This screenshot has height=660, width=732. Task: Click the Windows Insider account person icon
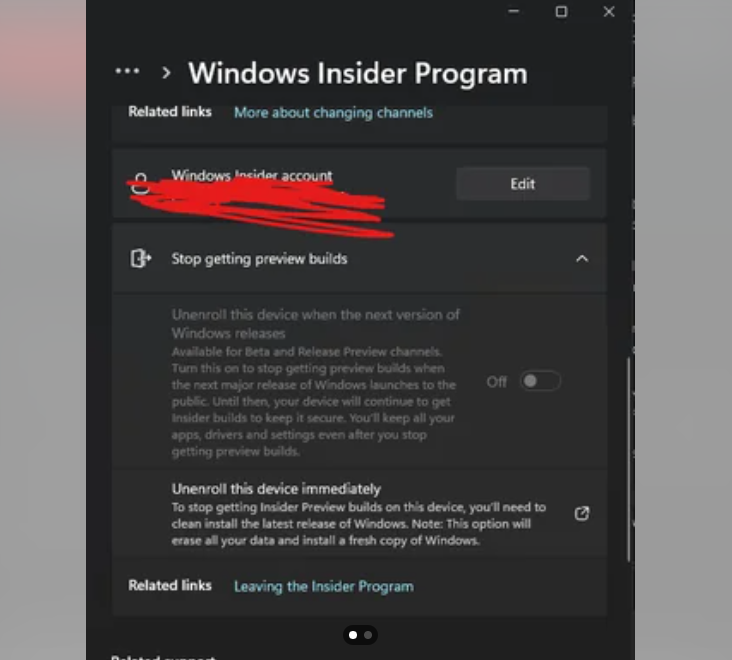pyautogui.click(x=140, y=183)
